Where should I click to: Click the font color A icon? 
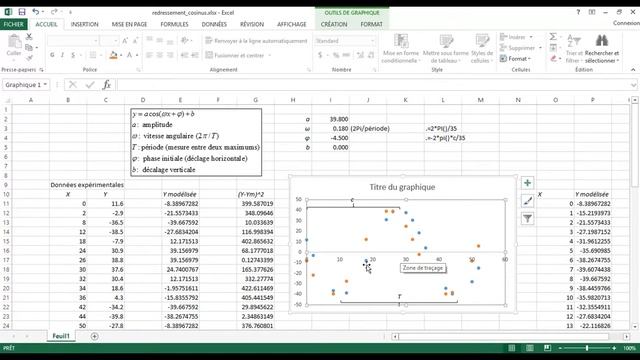(x=129, y=55)
